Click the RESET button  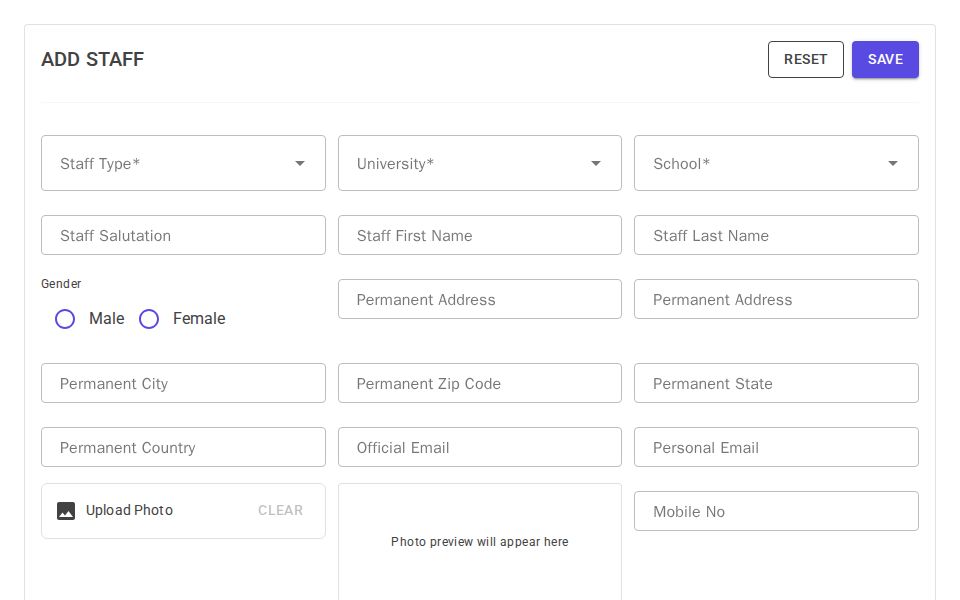[805, 59]
